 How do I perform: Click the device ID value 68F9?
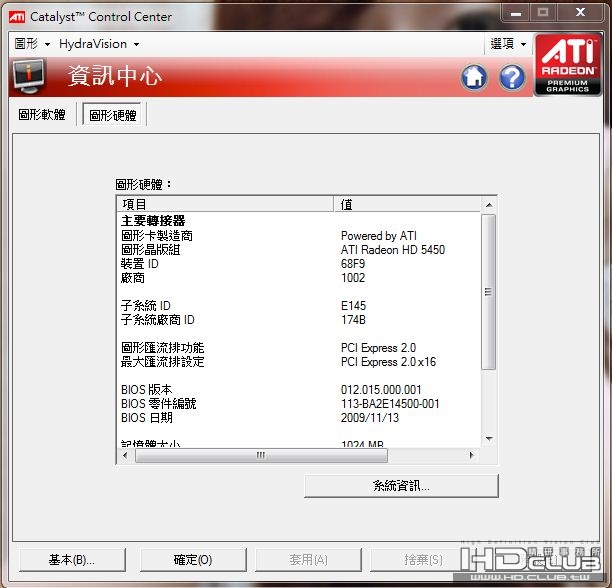click(x=353, y=264)
